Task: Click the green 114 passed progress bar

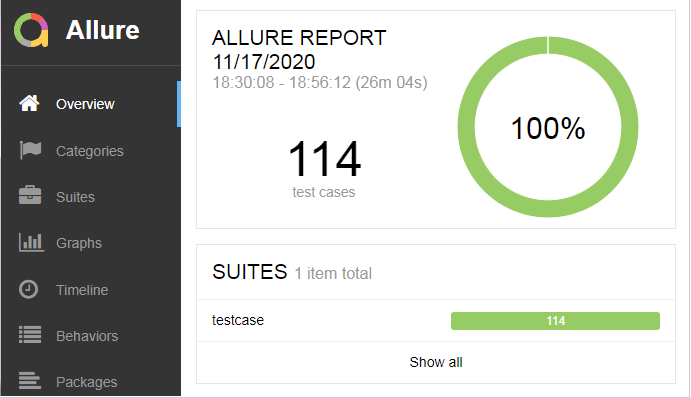Action: coord(555,321)
